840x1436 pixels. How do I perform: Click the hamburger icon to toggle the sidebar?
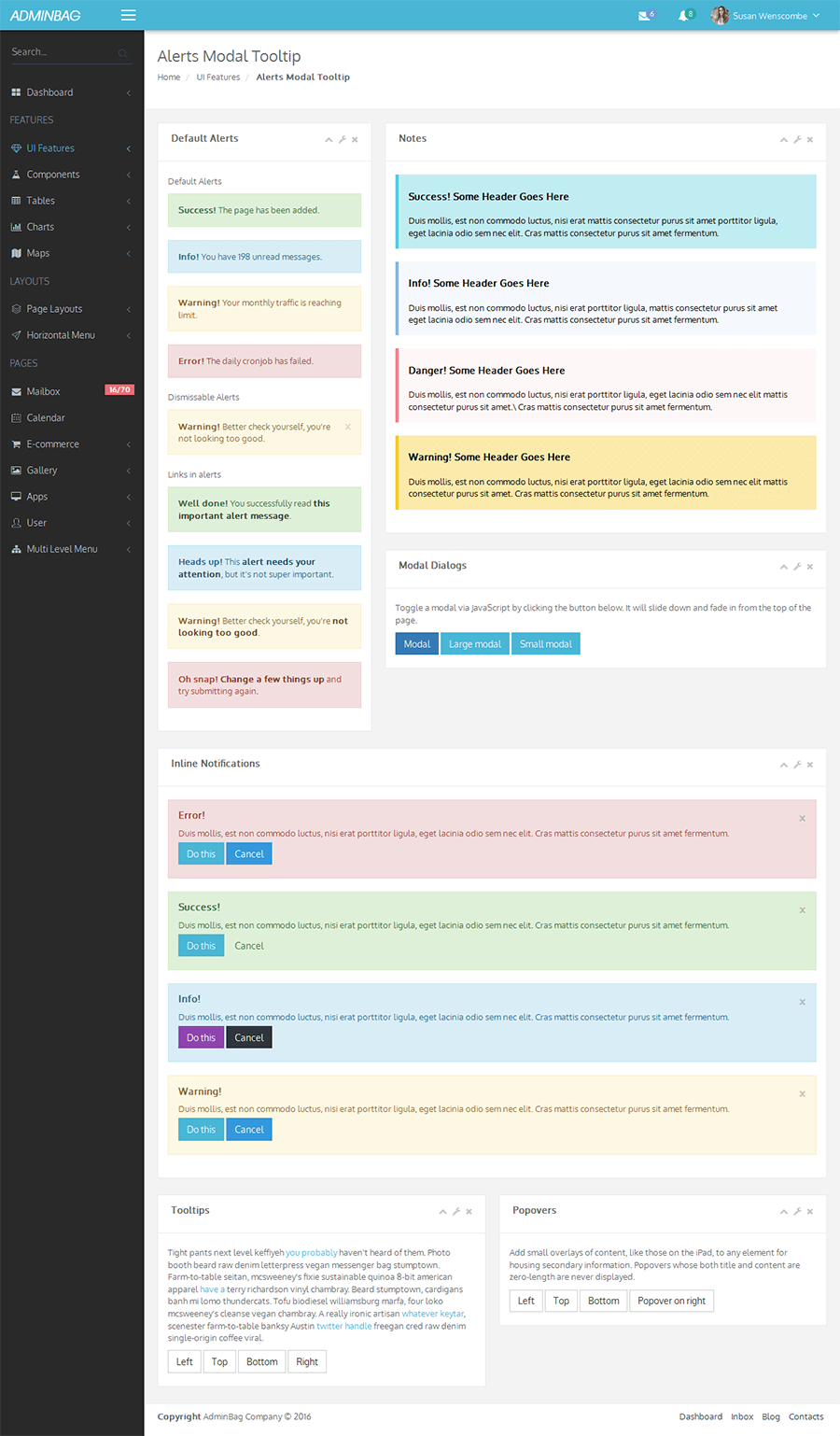click(128, 15)
